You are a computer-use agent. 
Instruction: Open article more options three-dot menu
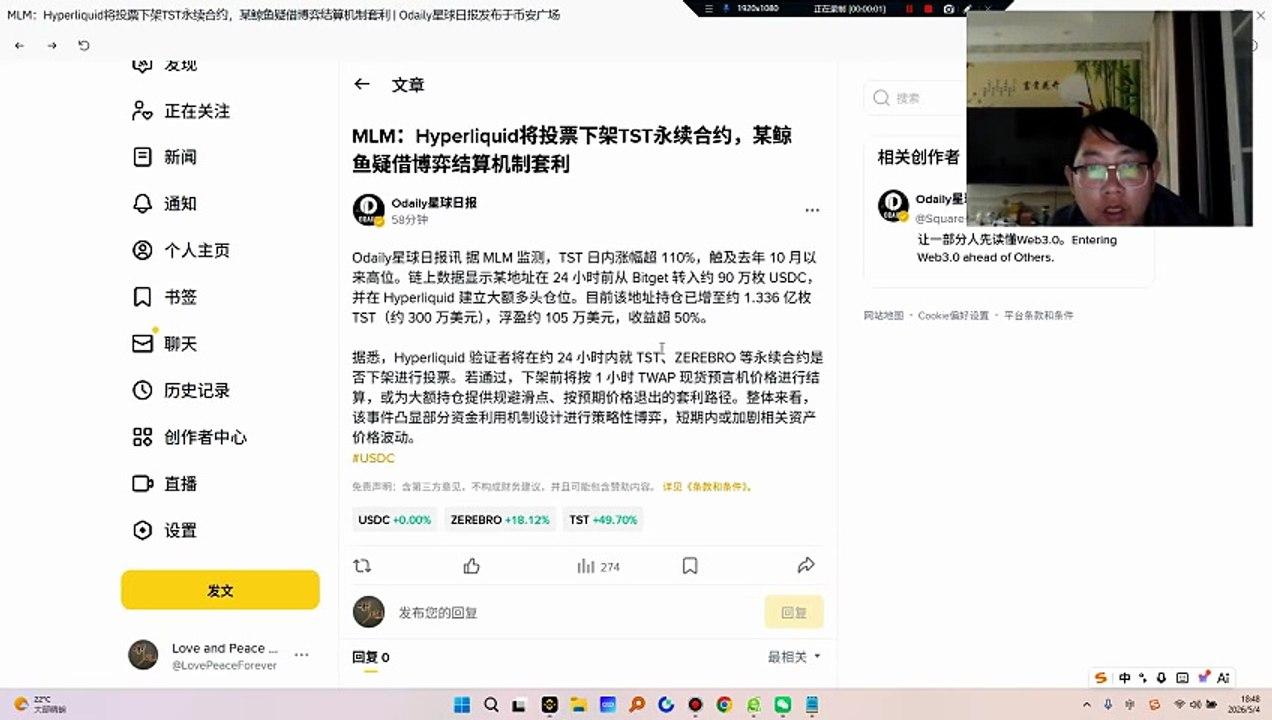pyautogui.click(x=812, y=210)
